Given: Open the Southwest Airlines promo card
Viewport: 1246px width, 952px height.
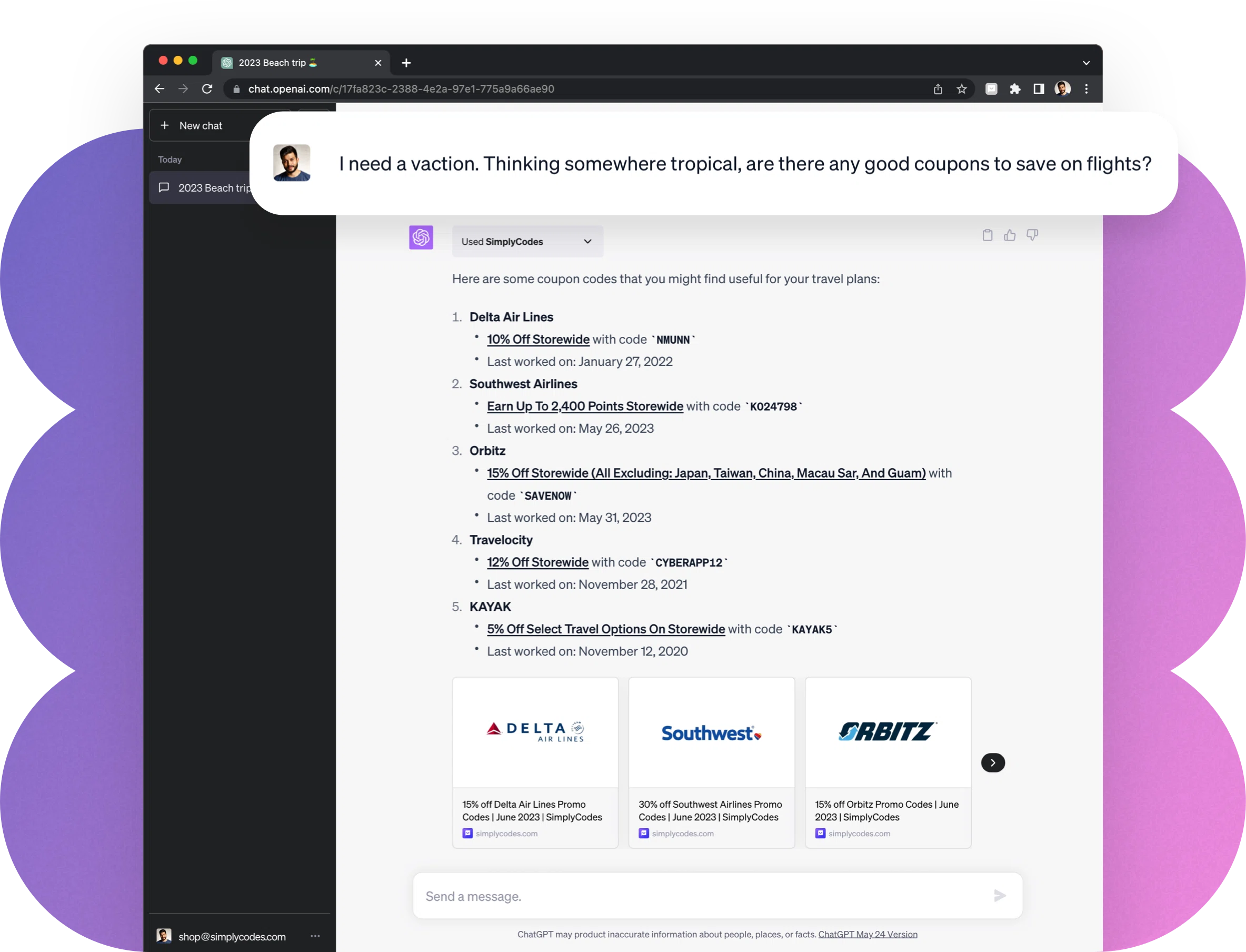Looking at the screenshot, I should [711, 762].
